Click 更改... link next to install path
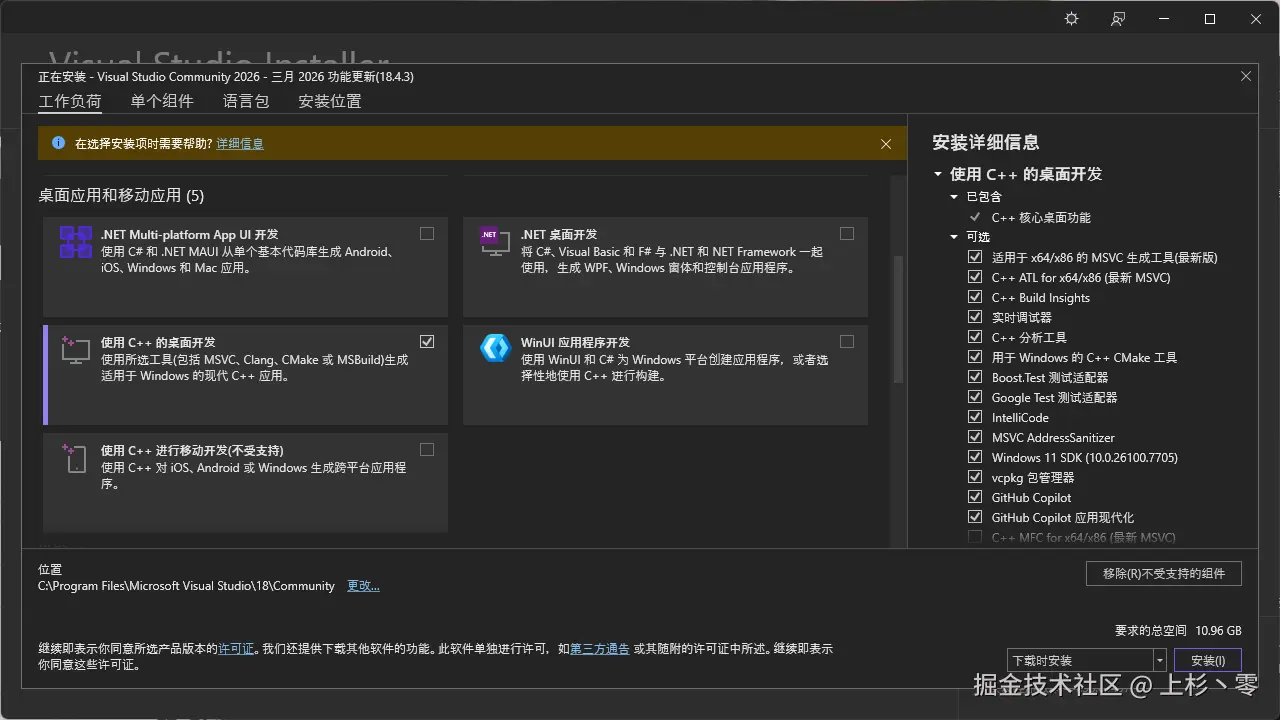 (363, 586)
